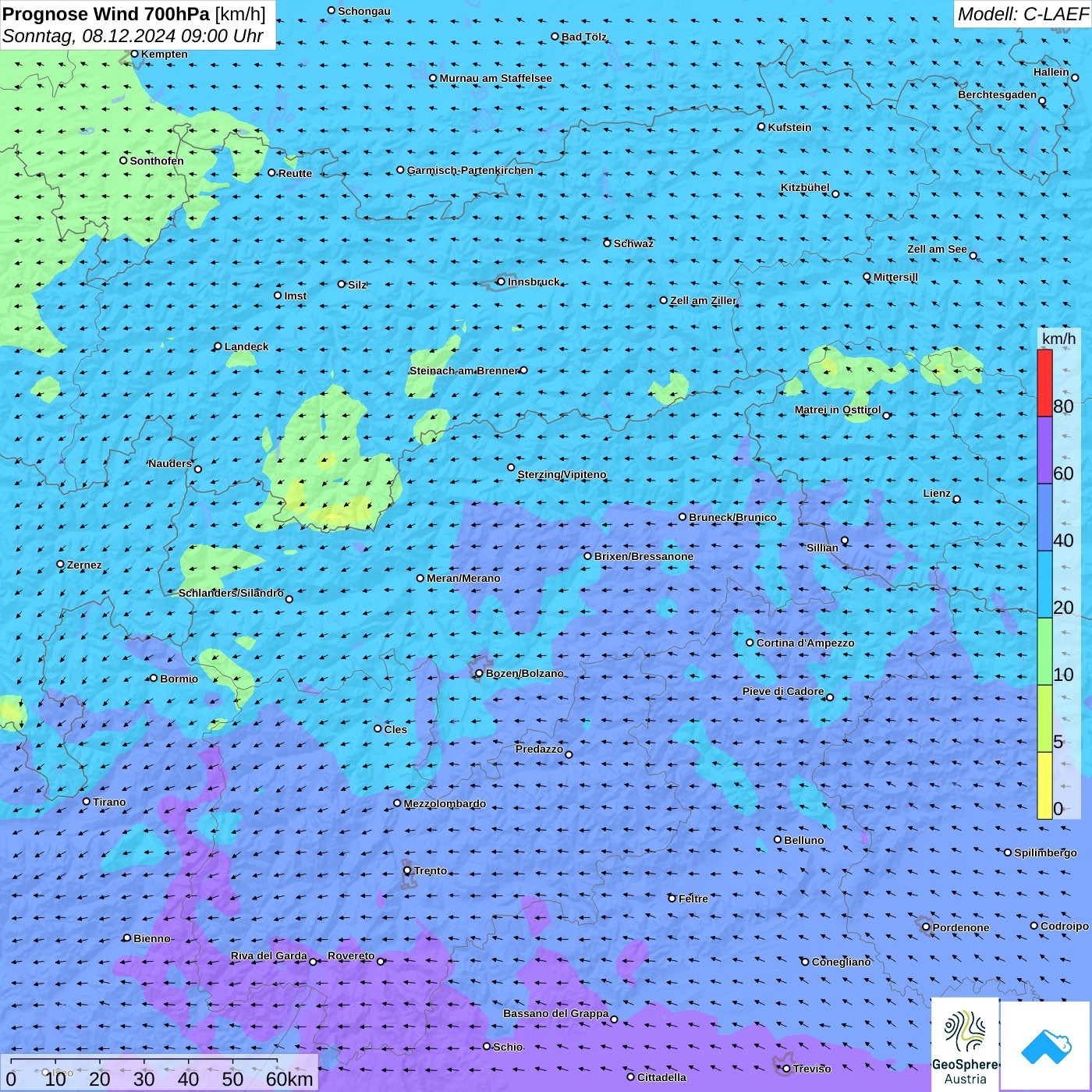The height and width of the screenshot is (1092, 1092).
Task: Click the 'Nauders' label
Action: click(170, 463)
